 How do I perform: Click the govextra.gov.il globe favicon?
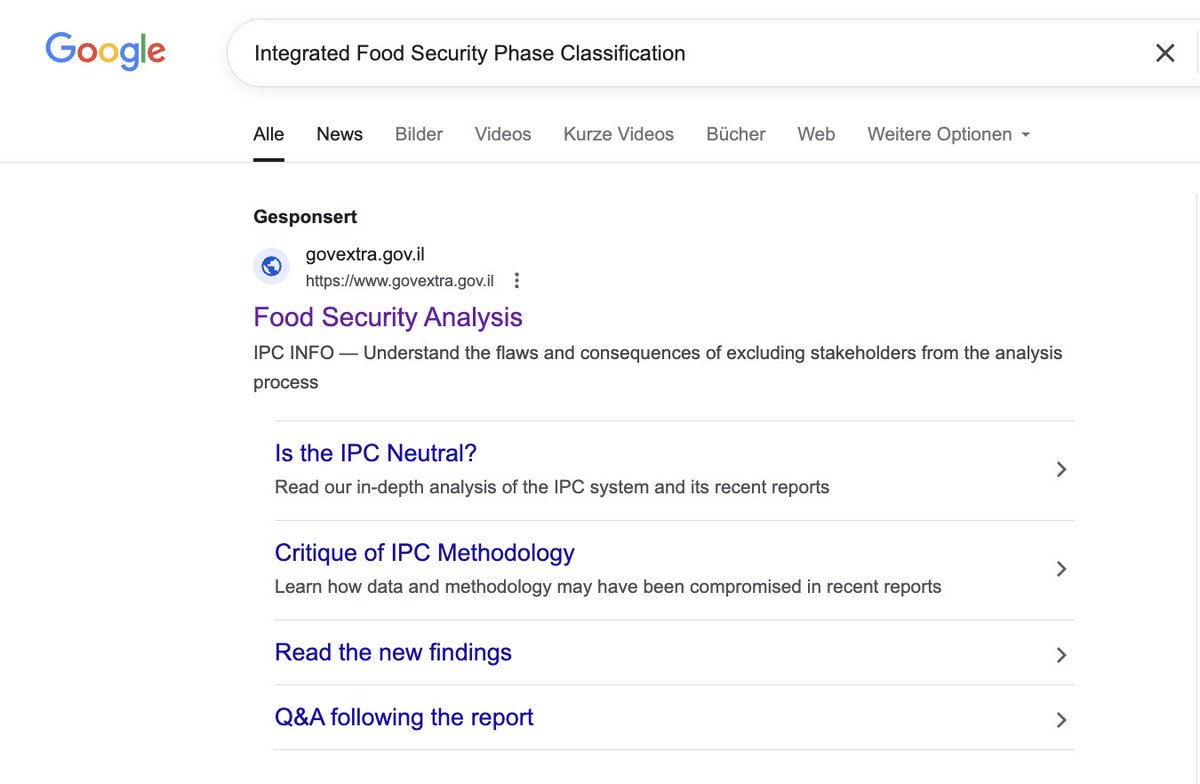[271, 267]
